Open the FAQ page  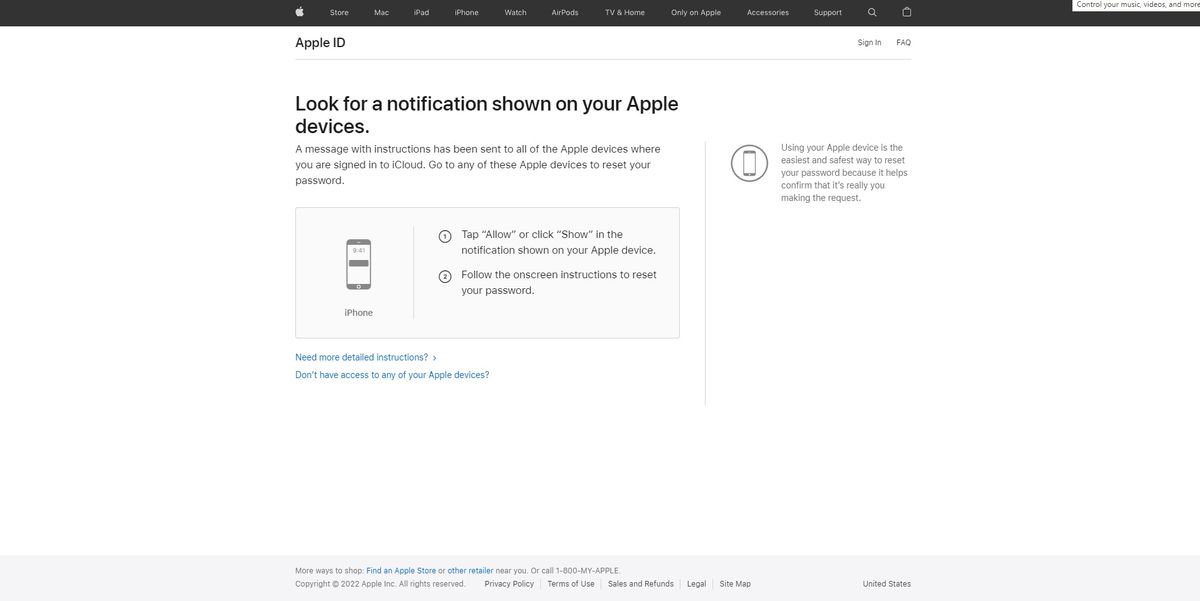pyautogui.click(x=903, y=42)
